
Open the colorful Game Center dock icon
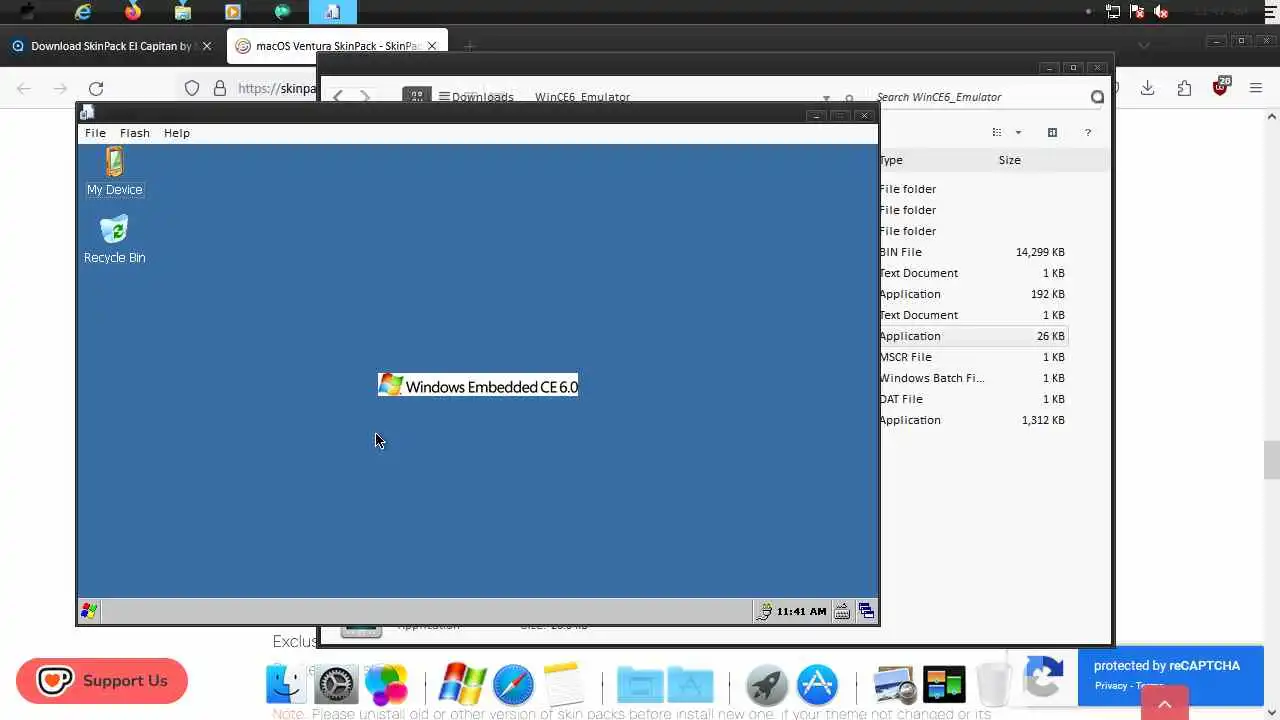click(x=387, y=685)
